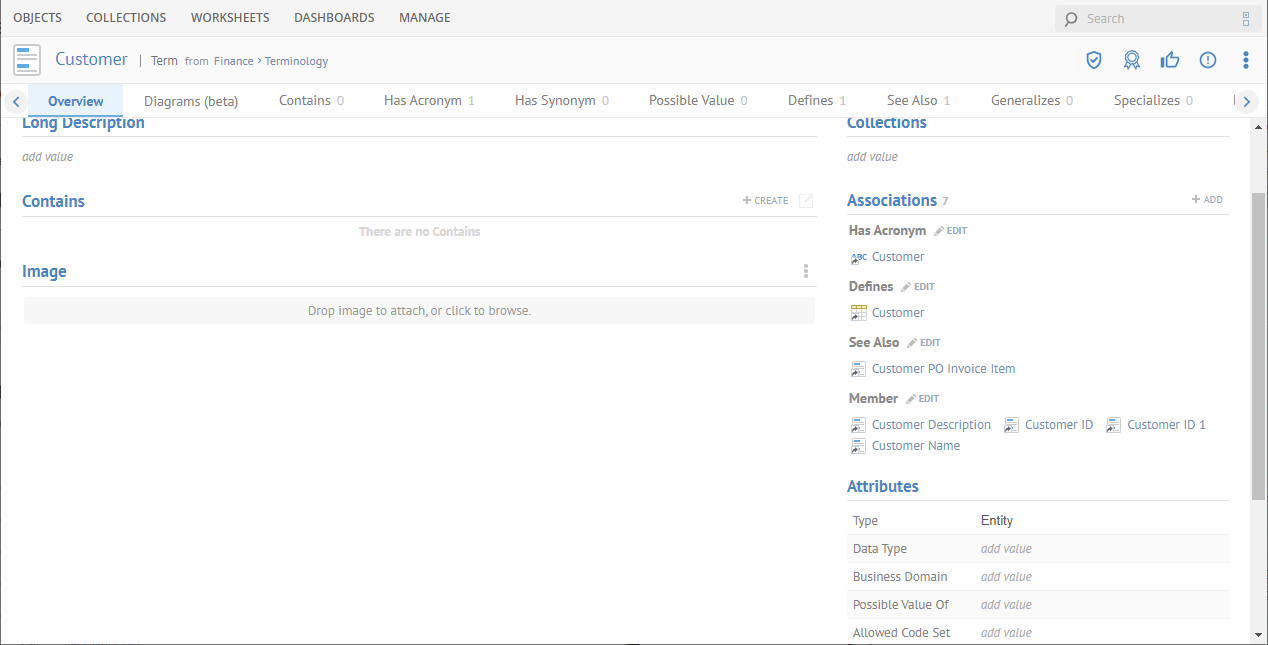Click the shield certification icon
1268x645 pixels.
coord(1093,60)
